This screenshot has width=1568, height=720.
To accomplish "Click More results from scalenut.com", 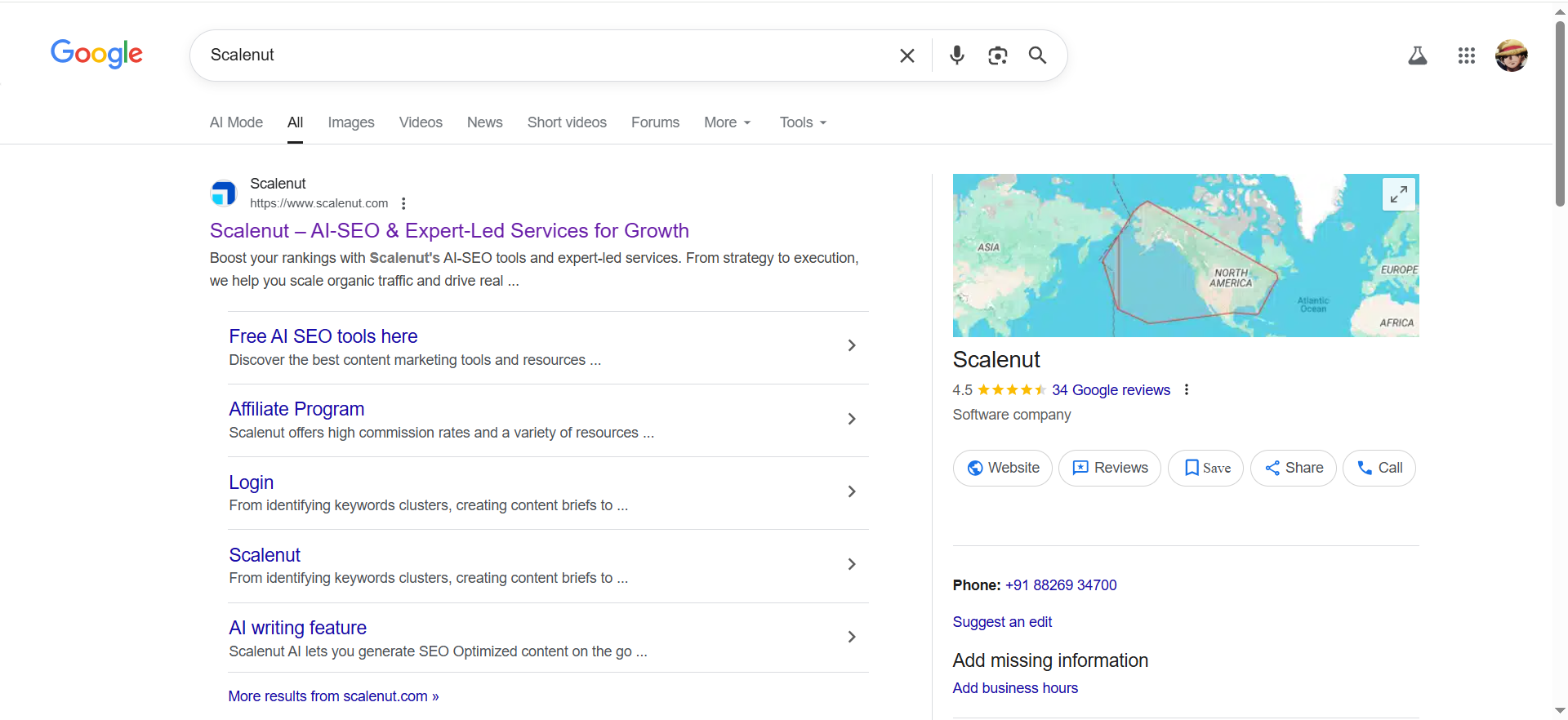I will click(x=333, y=696).
